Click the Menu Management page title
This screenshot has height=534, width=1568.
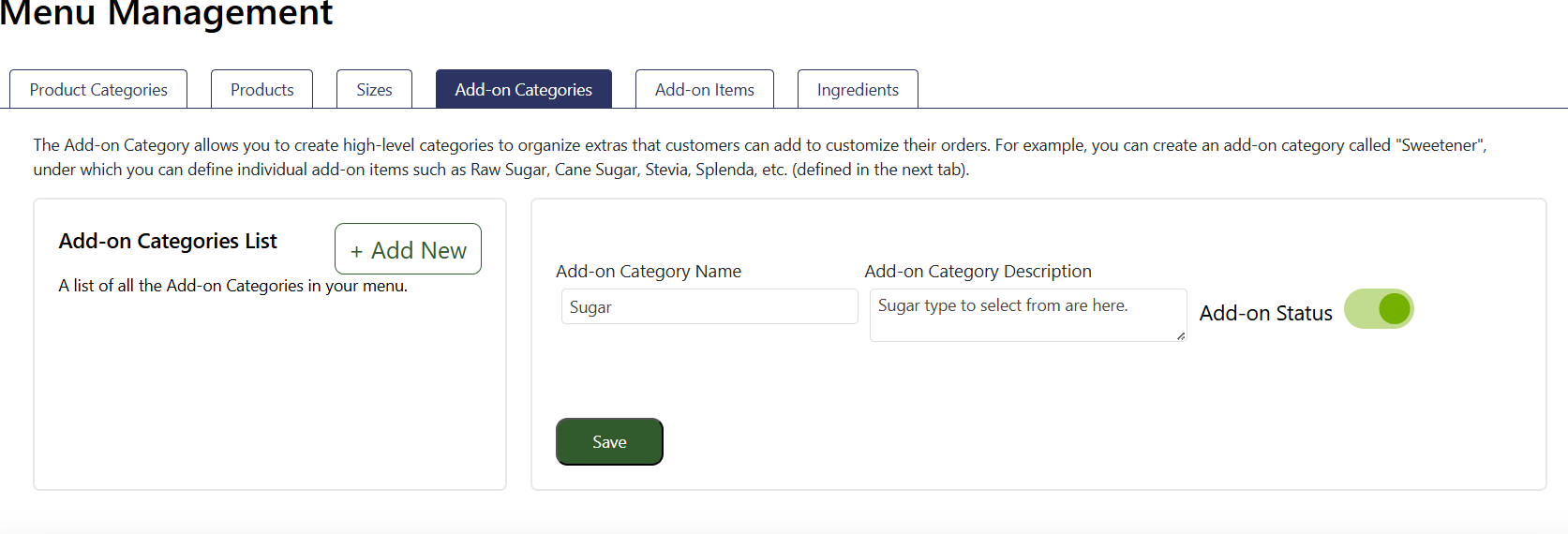tap(167, 14)
